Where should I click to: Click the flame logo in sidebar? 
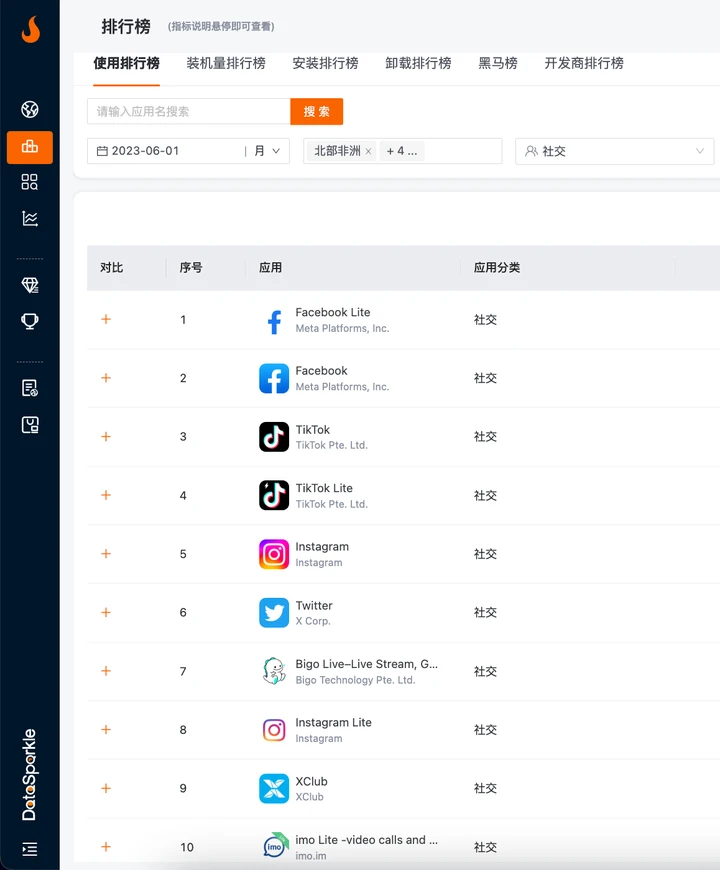tap(31, 29)
